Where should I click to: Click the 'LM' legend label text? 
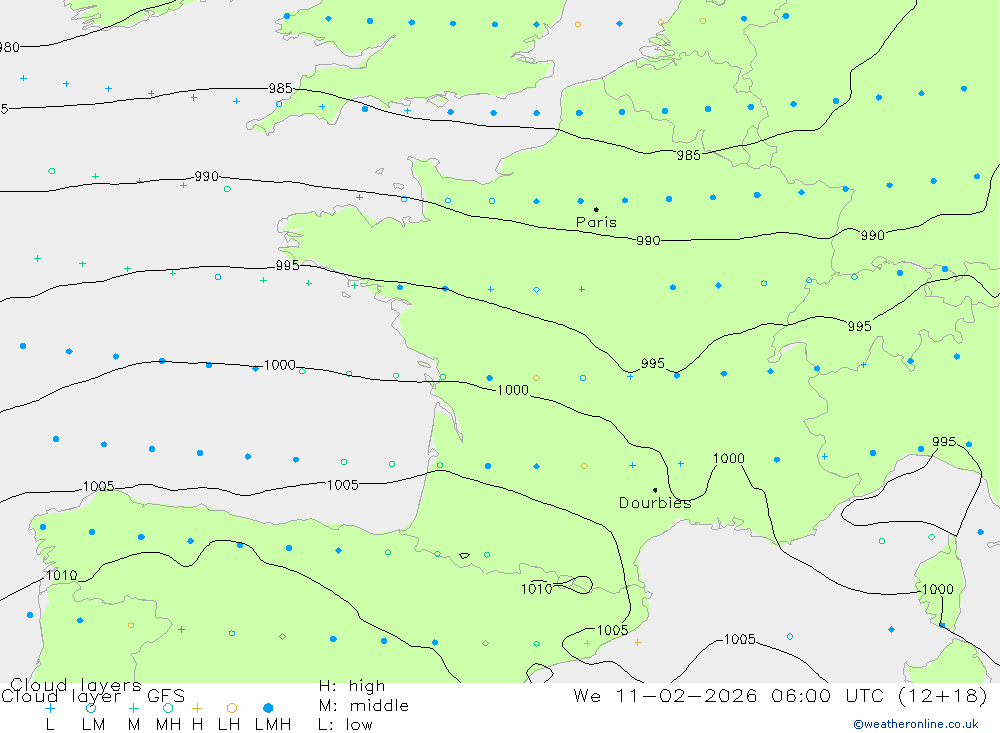tap(93, 725)
